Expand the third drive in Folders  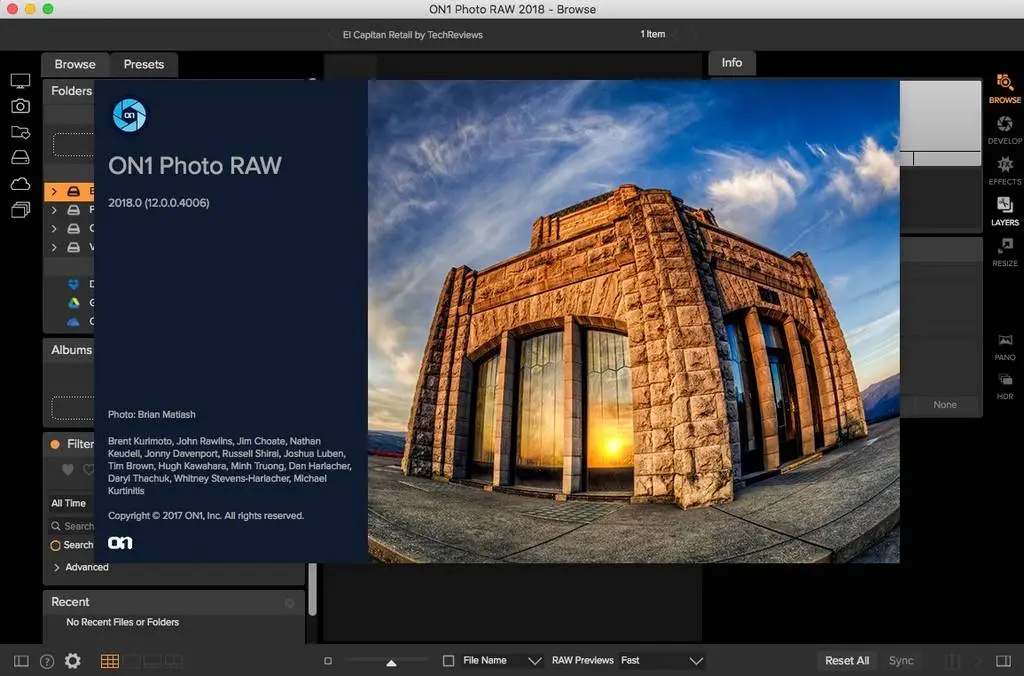[x=54, y=229]
